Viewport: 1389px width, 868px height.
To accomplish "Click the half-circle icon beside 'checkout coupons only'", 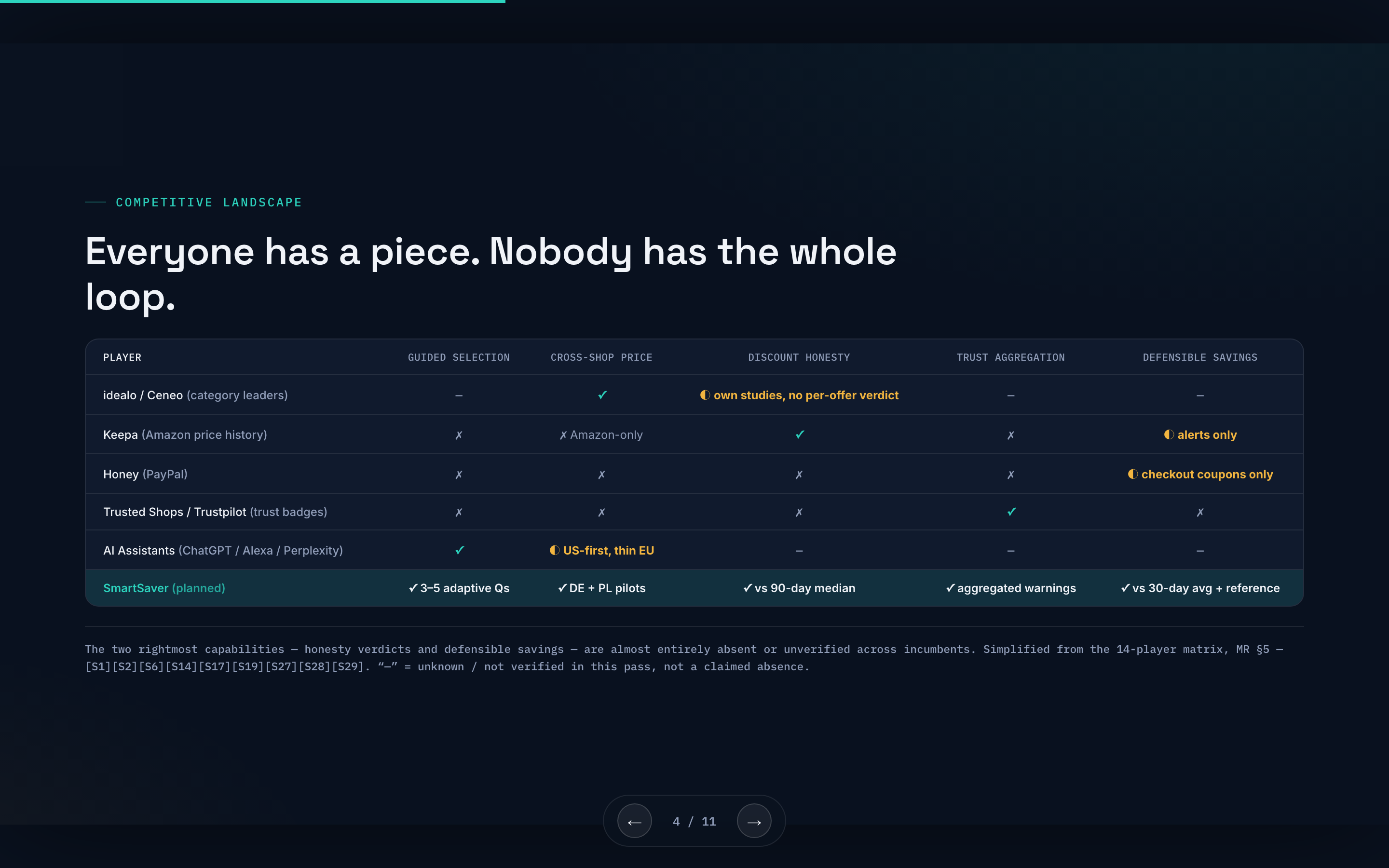I will point(1132,474).
